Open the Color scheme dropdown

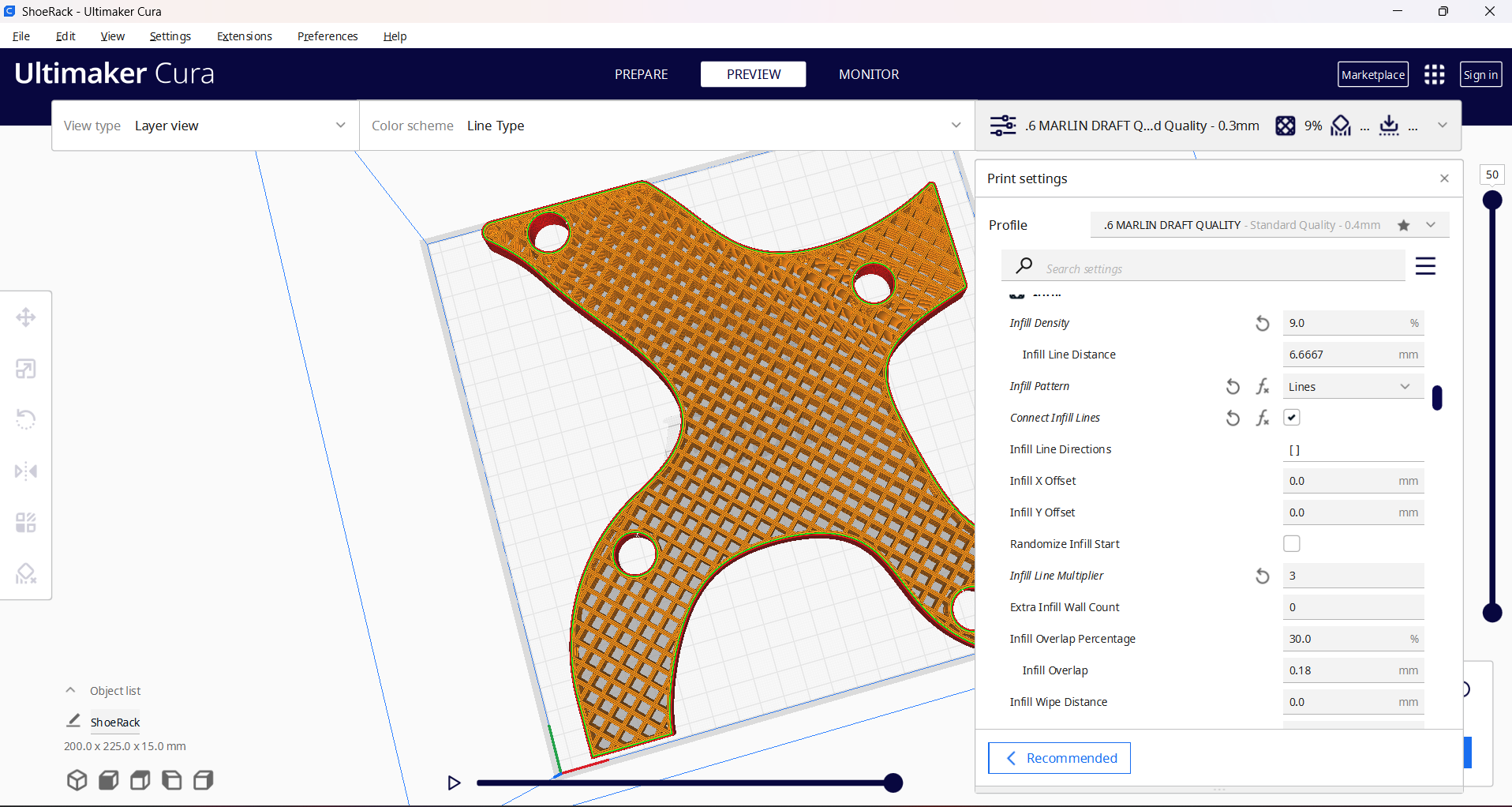[x=667, y=126]
